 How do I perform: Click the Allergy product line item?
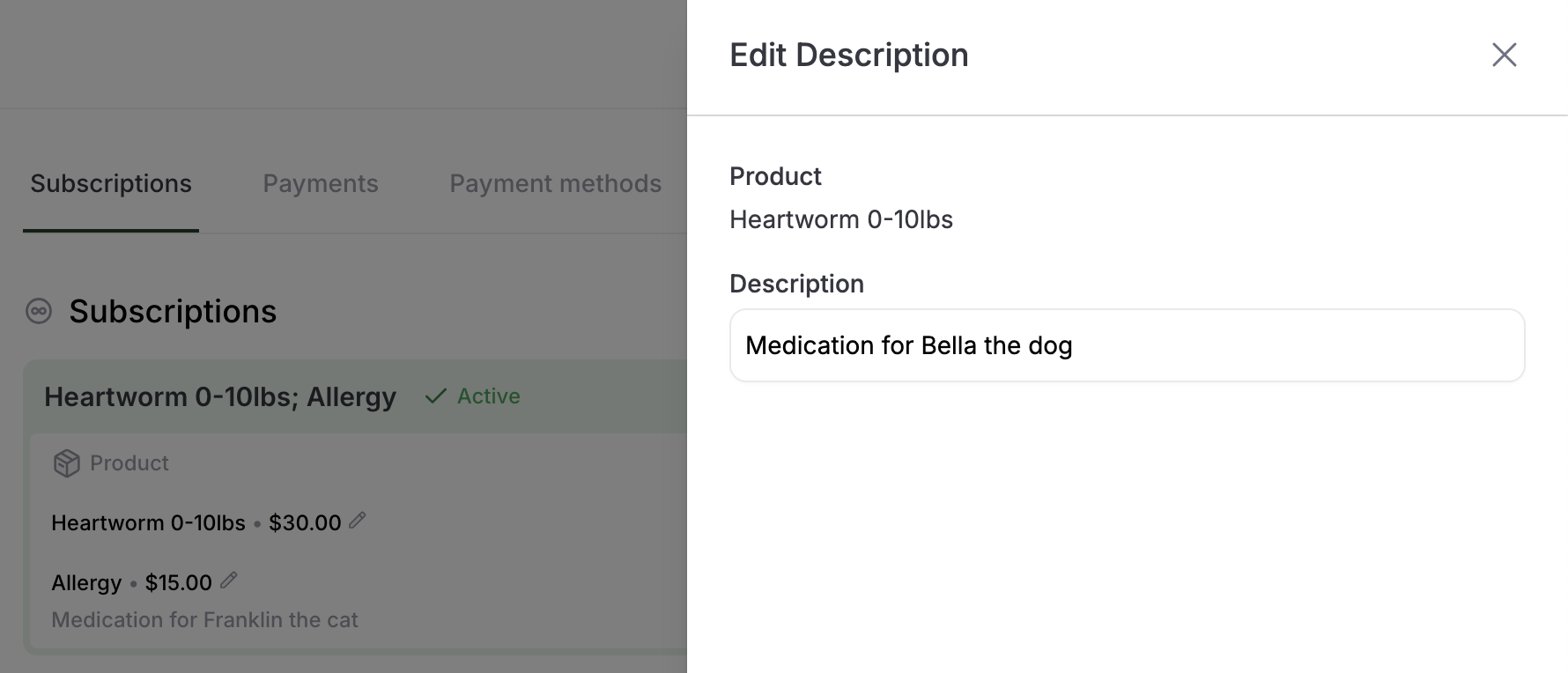(x=86, y=583)
